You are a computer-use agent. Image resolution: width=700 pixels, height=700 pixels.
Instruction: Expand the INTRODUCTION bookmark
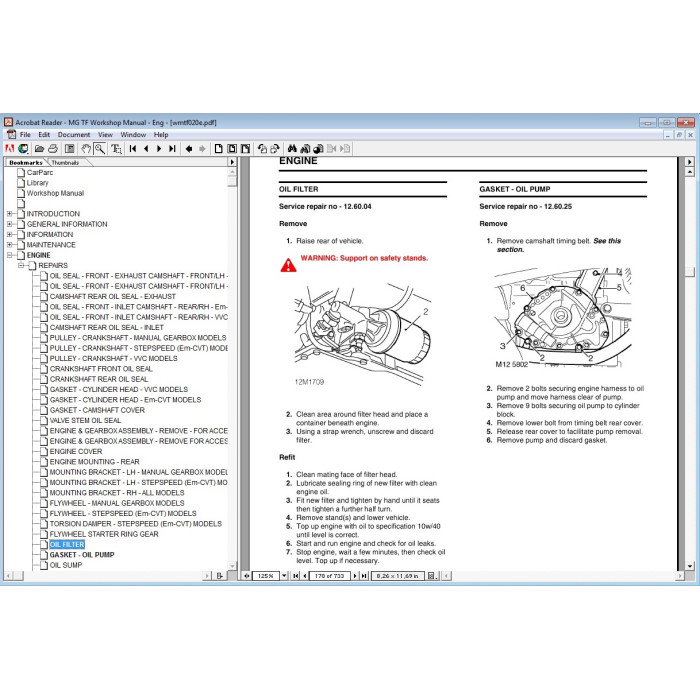(10, 214)
